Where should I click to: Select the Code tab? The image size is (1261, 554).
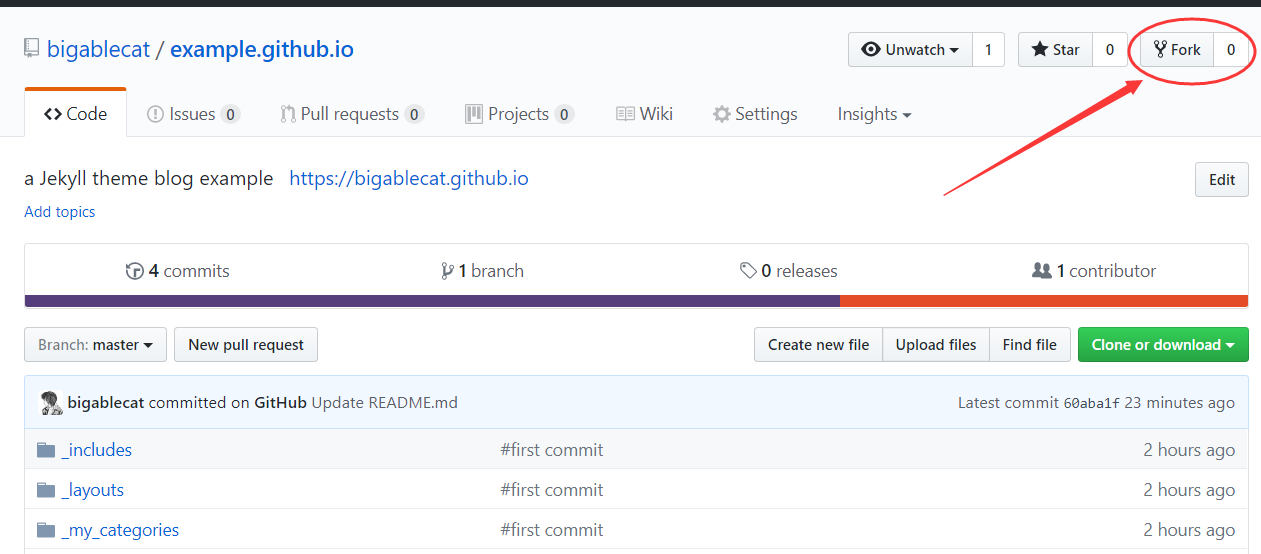(76, 114)
